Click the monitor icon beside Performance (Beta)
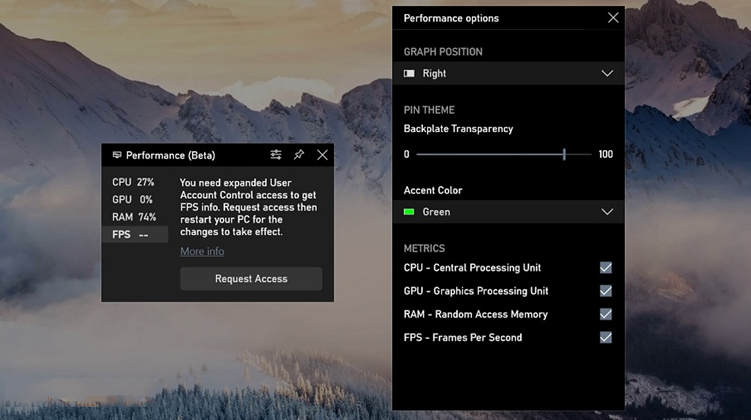This screenshot has height=420, width=751. [116, 156]
